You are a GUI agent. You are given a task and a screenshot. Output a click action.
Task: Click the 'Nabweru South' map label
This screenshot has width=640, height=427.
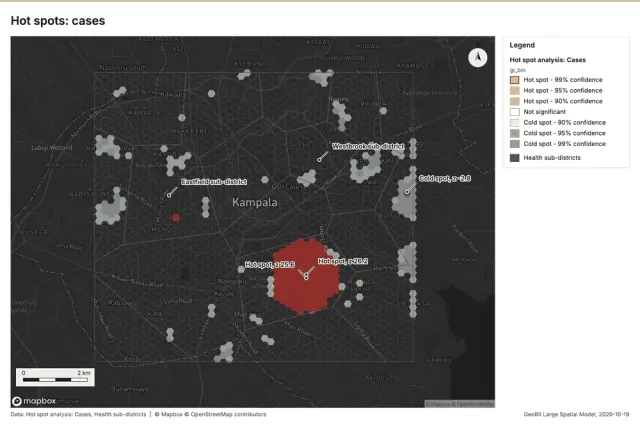pos(123,67)
